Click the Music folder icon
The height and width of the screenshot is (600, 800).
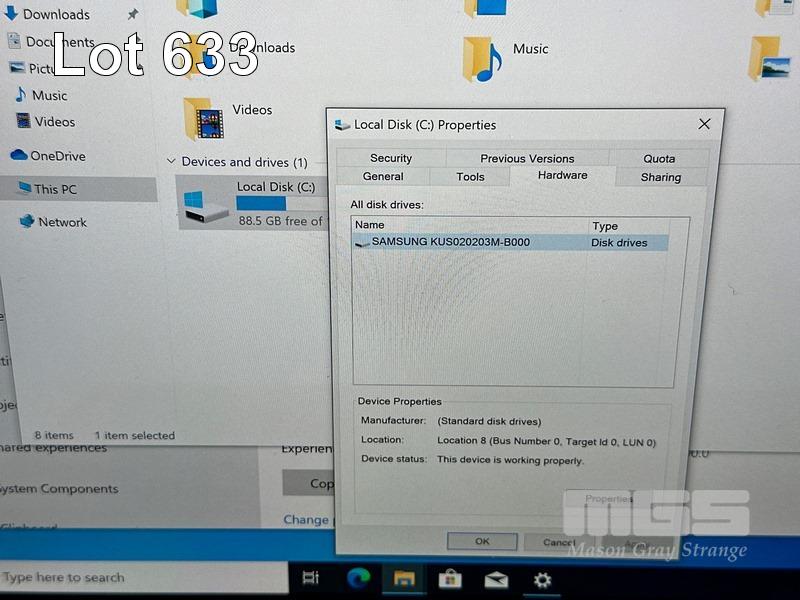483,60
